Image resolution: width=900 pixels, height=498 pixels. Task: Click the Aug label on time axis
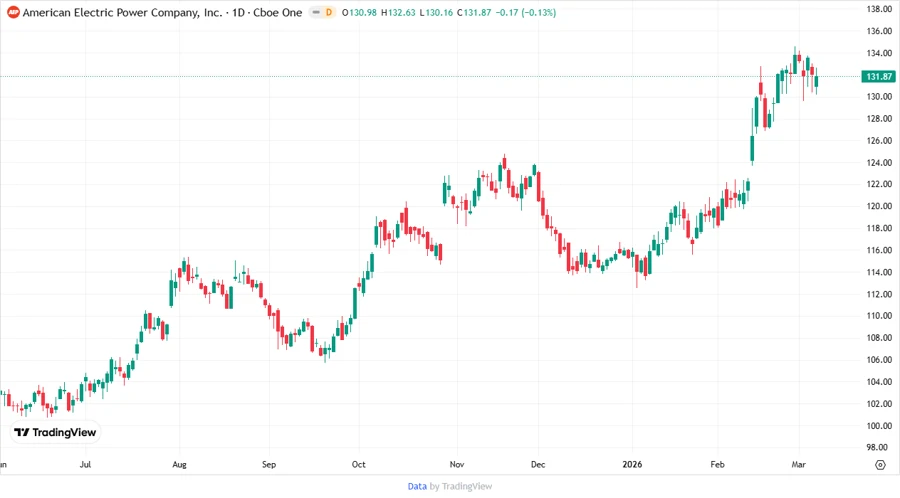180,464
